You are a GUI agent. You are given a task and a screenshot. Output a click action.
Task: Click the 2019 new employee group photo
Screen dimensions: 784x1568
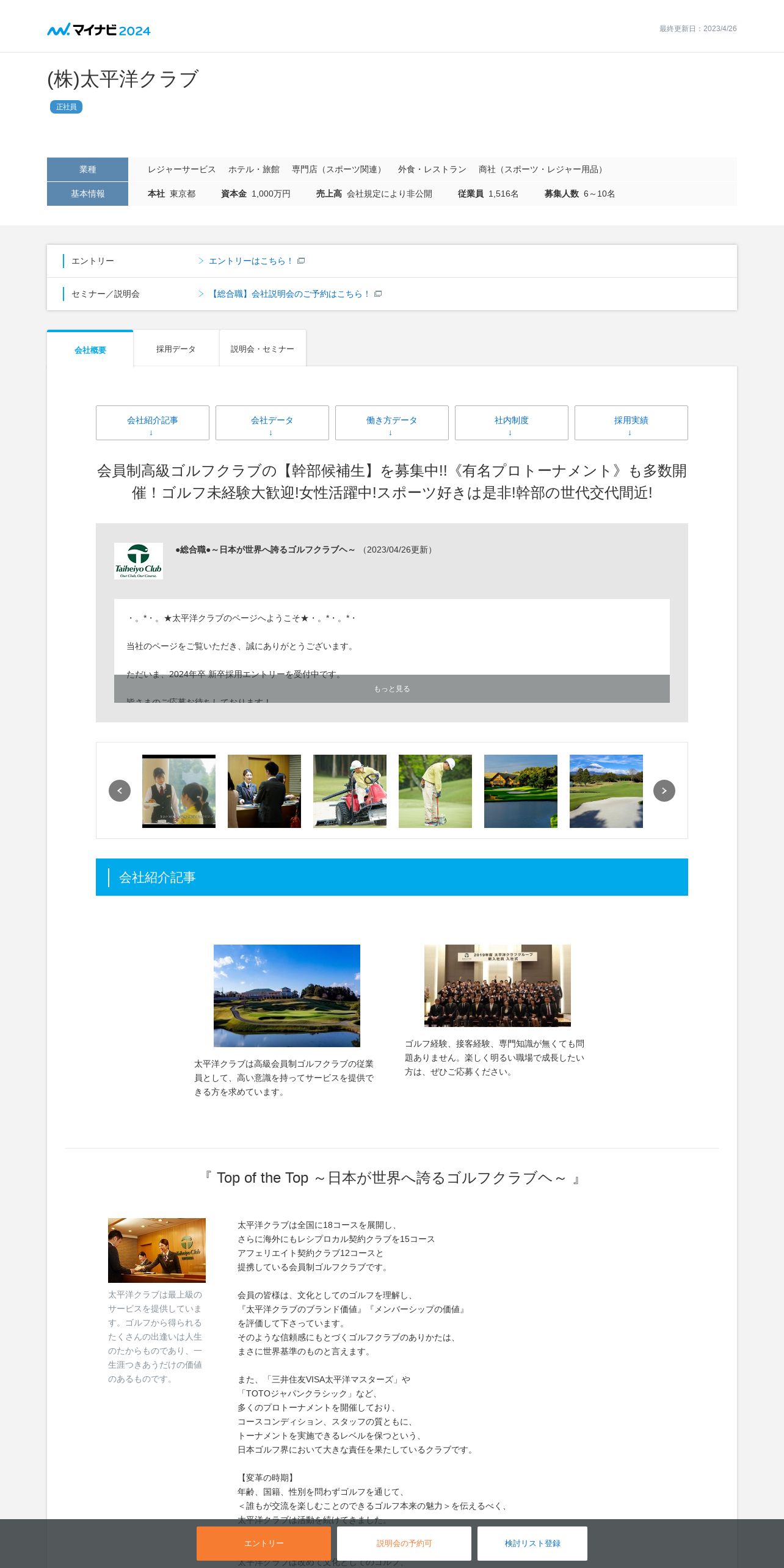click(x=498, y=985)
